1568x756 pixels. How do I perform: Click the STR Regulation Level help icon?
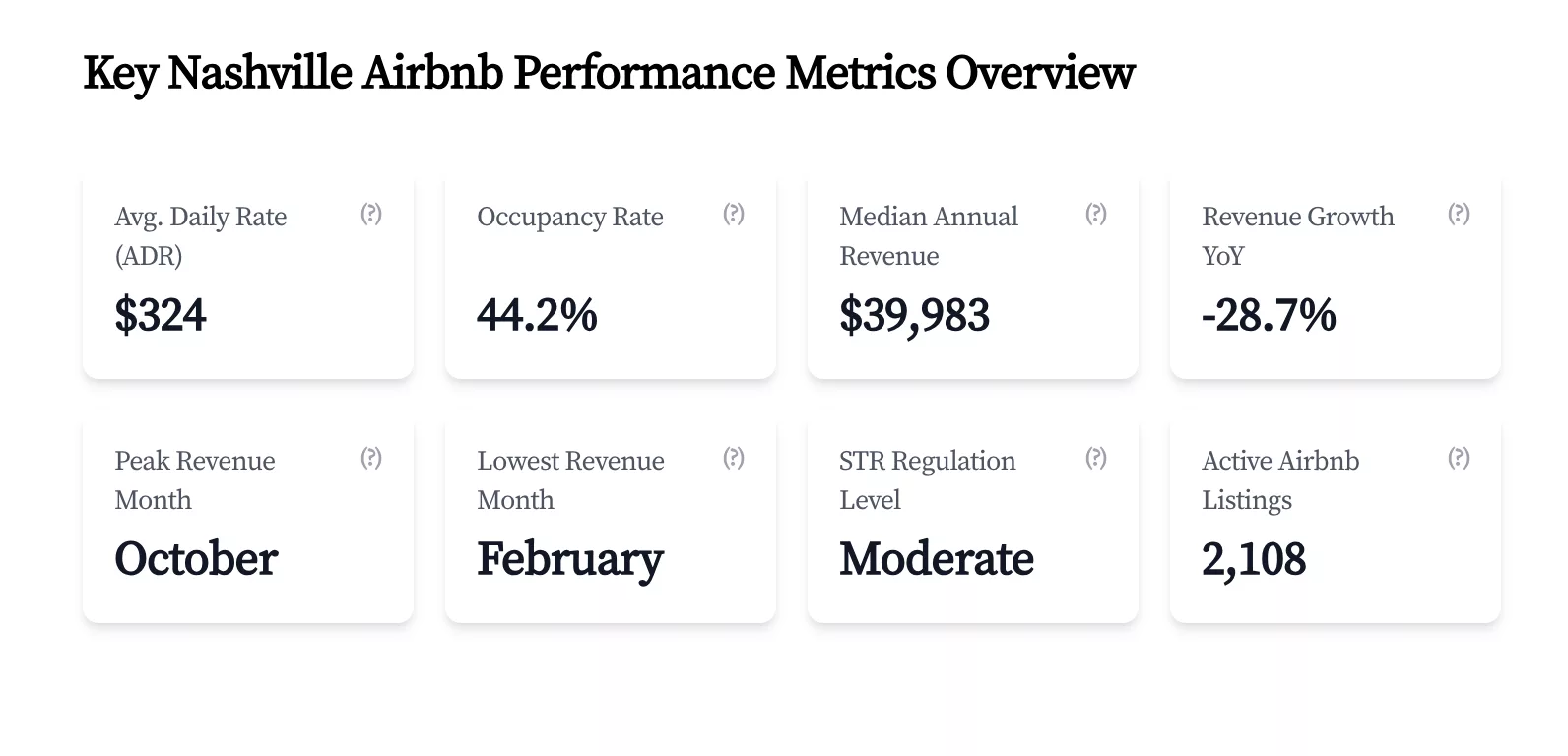1095,457
